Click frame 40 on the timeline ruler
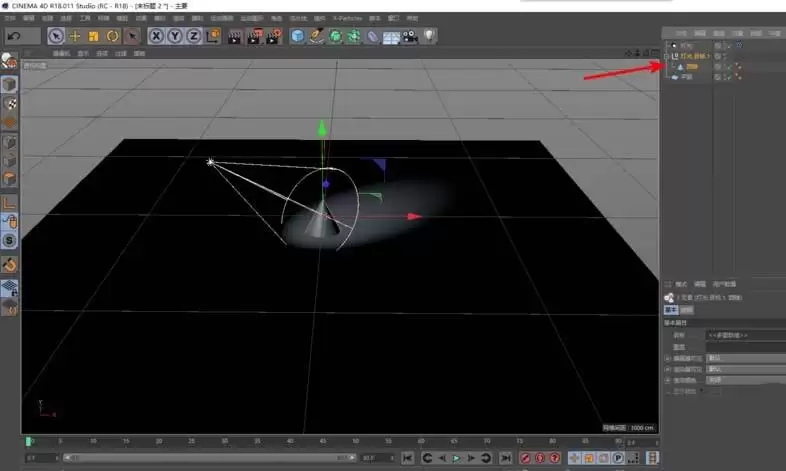 pos(289,440)
